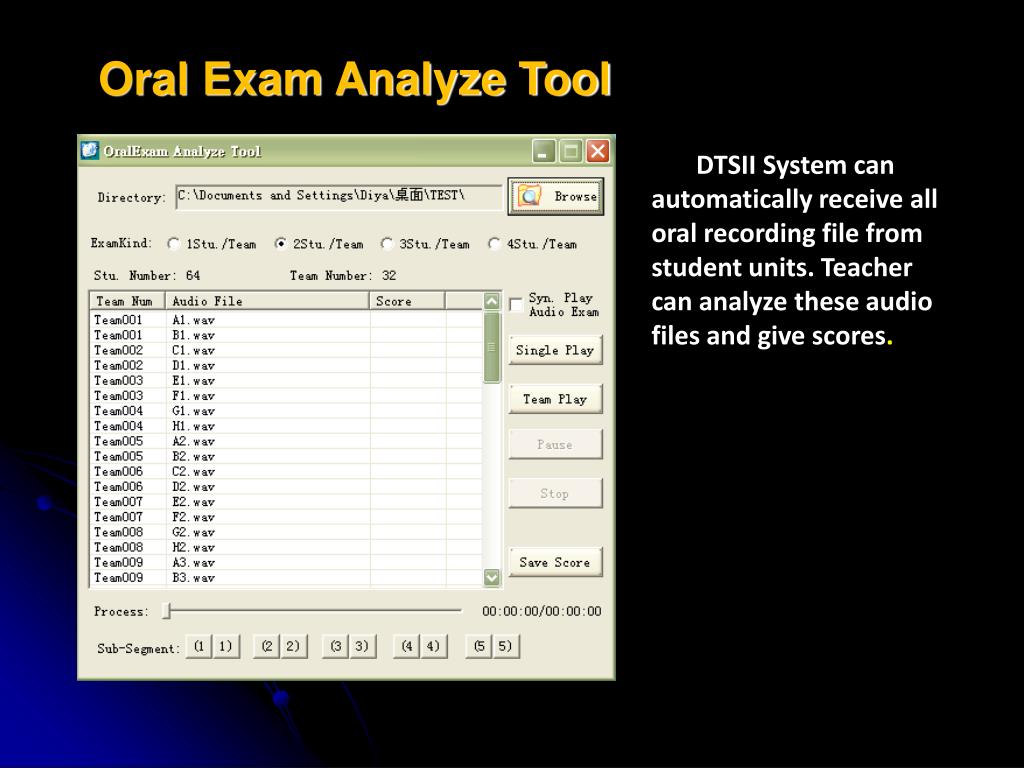Click sub-segment start button (4

pos(407,647)
